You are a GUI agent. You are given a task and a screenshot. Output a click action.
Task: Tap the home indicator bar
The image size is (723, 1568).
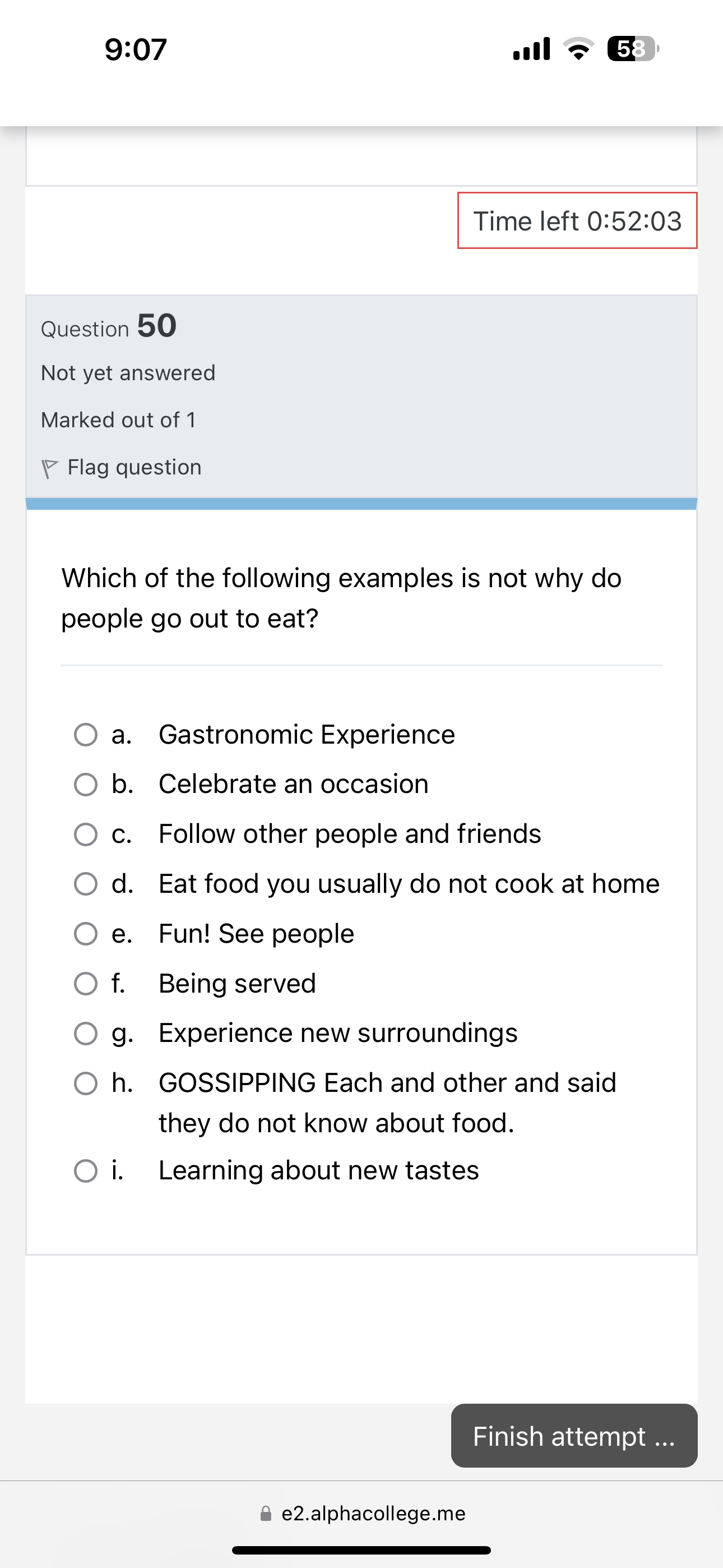pyautogui.click(x=361, y=1549)
